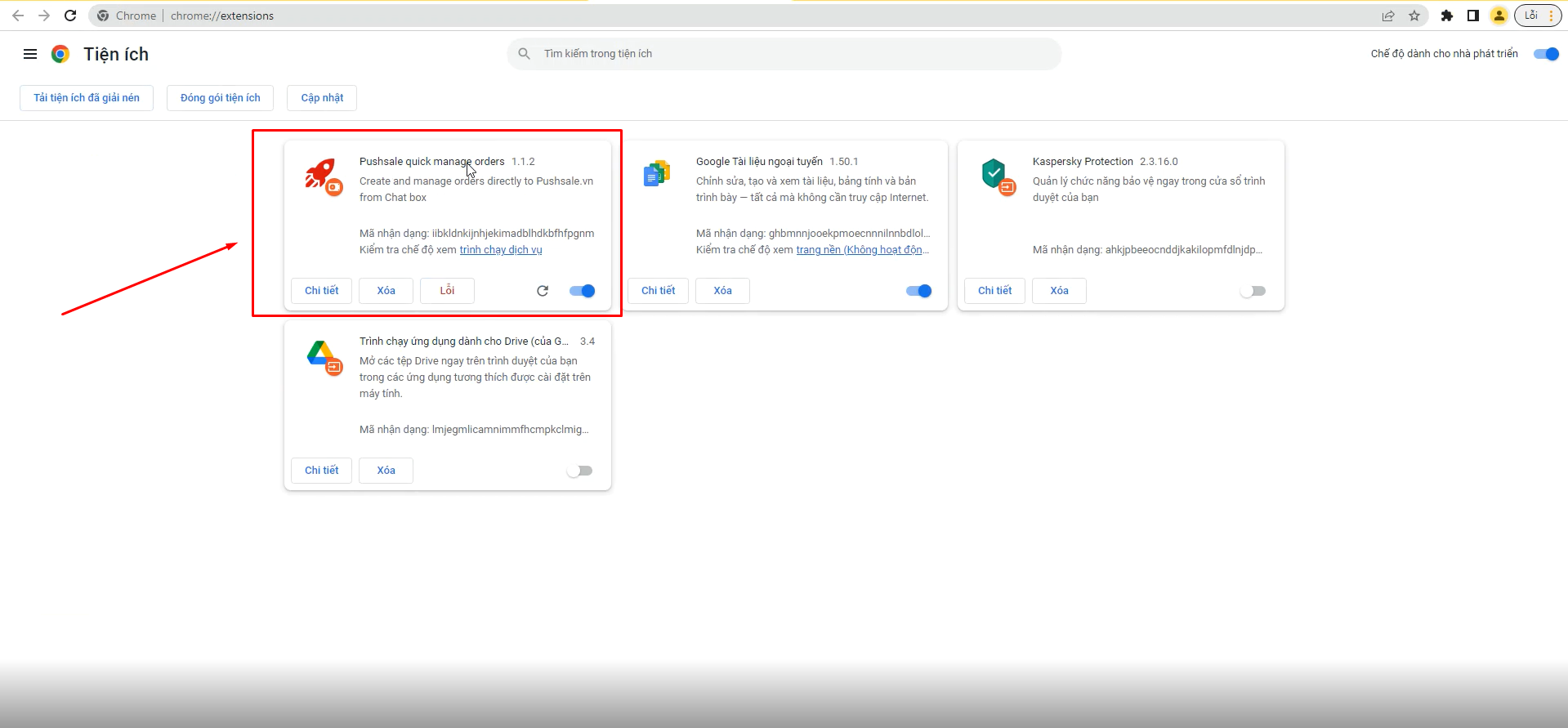
Task: Click the profile avatar icon
Action: point(1499,16)
